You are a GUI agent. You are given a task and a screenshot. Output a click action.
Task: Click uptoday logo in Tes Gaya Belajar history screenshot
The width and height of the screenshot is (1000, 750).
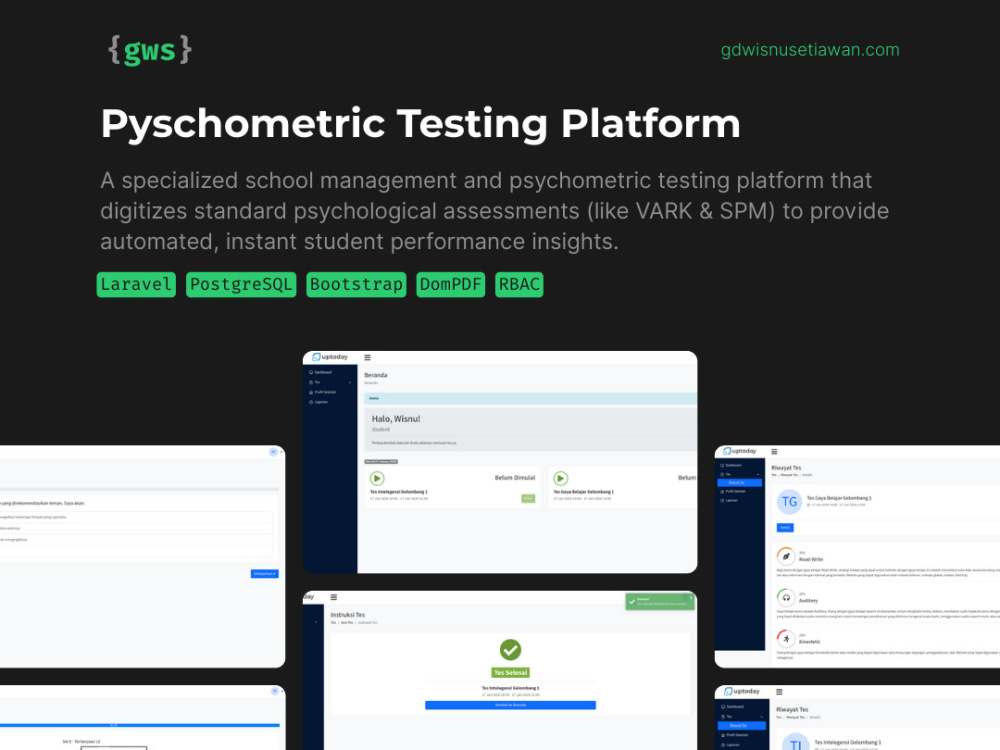point(739,452)
